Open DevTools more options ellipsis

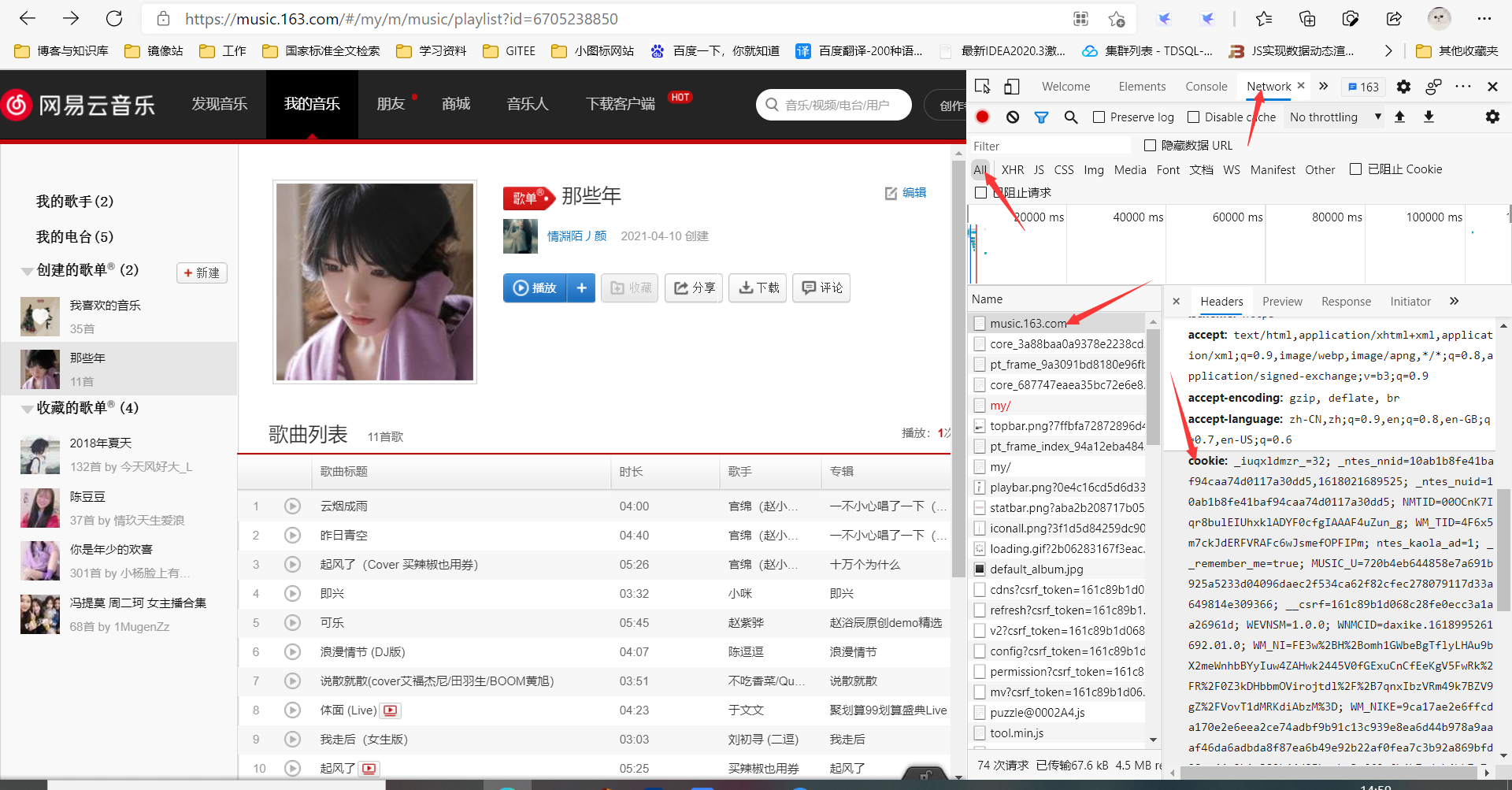tap(1463, 87)
